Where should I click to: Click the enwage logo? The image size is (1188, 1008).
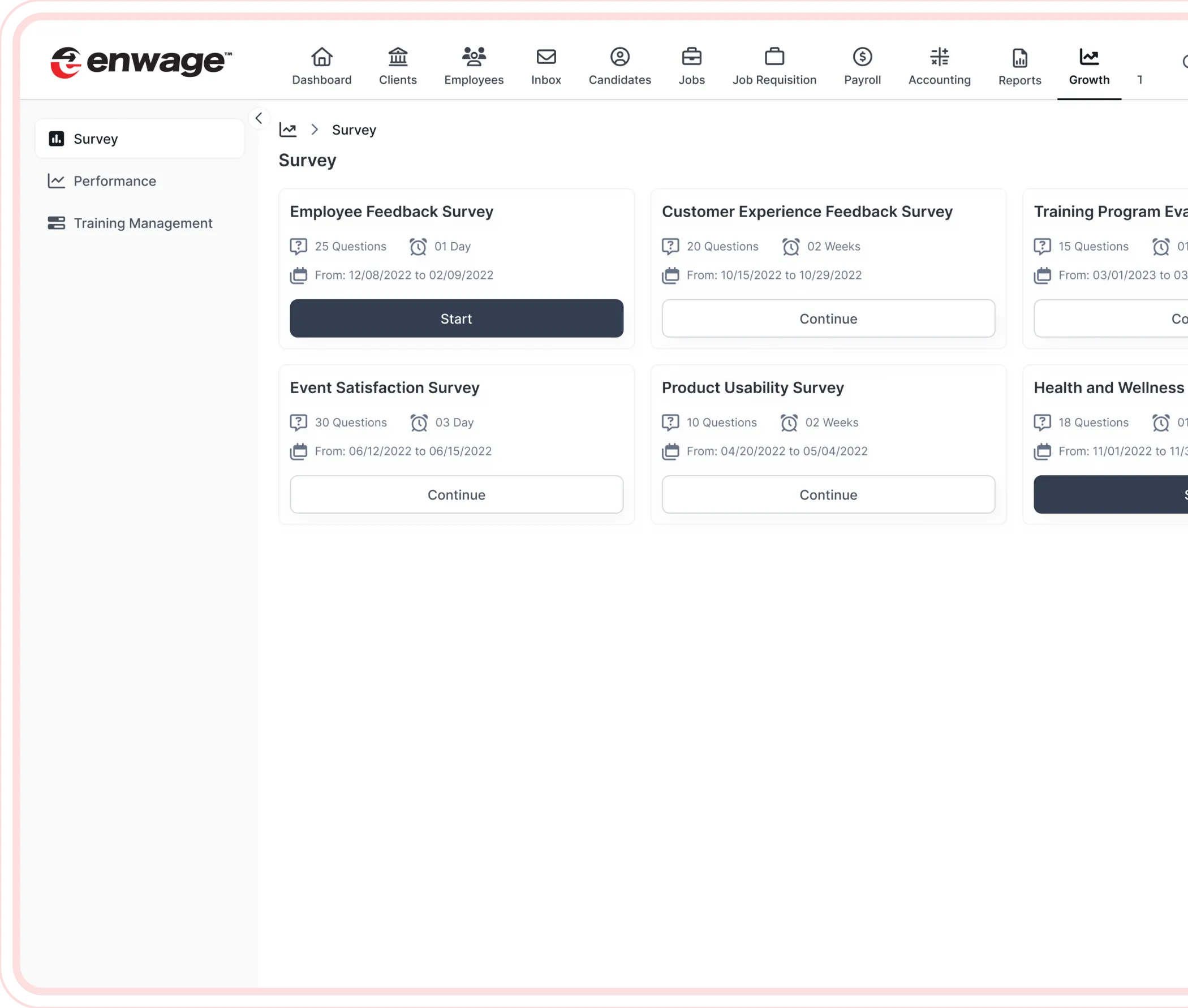point(140,62)
